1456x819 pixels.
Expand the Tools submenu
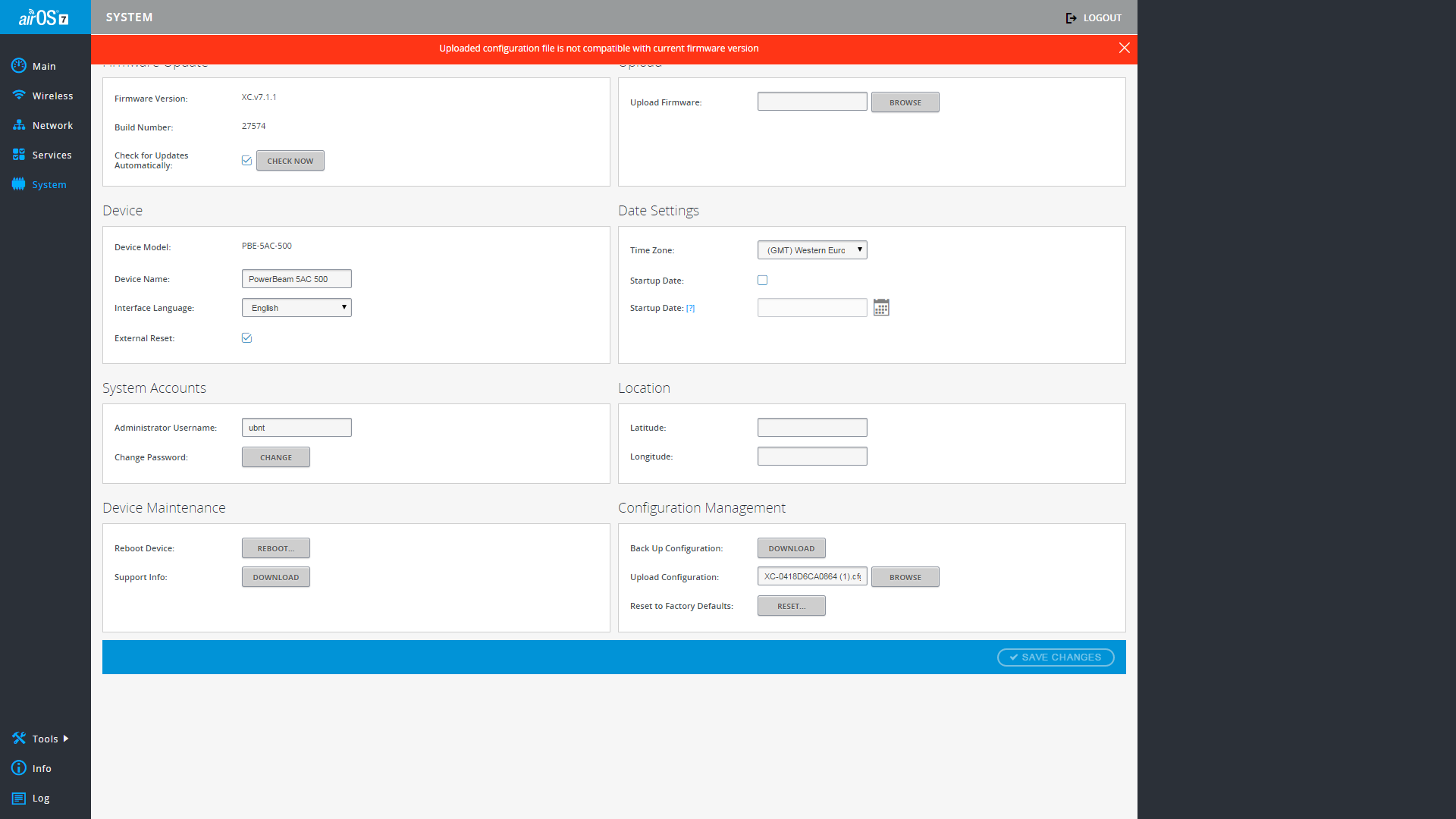click(x=45, y=739)
